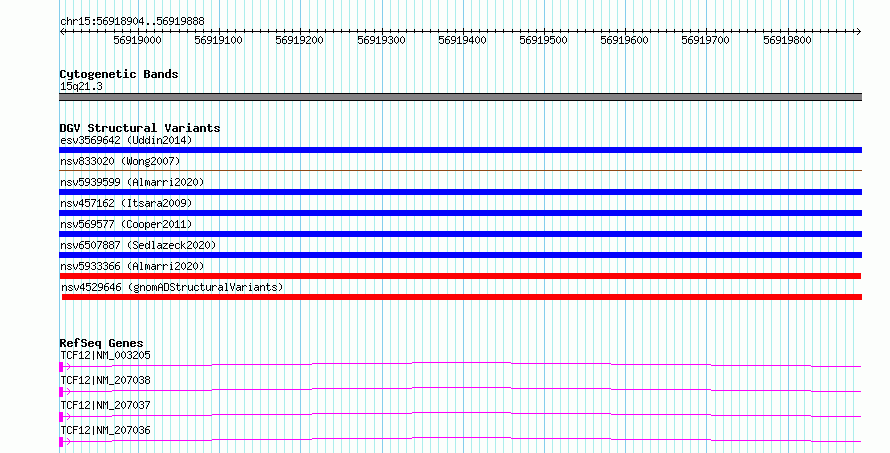Click the blue bar for nsv569577
Image resolution: width=890 pixels, height=453 pixels.
(460, 234)
